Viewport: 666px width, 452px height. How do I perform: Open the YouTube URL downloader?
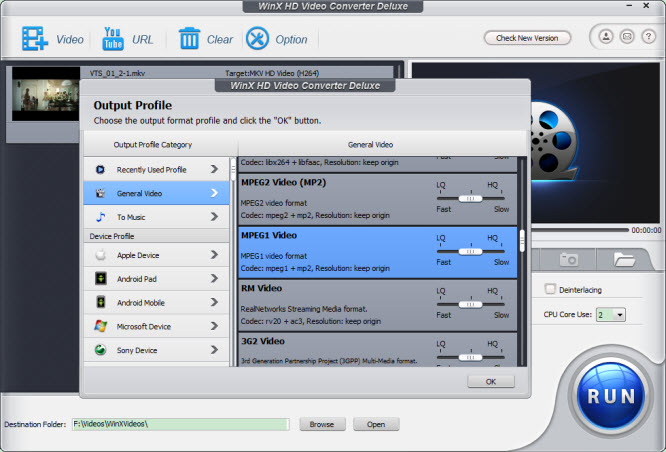coord(110,39)
